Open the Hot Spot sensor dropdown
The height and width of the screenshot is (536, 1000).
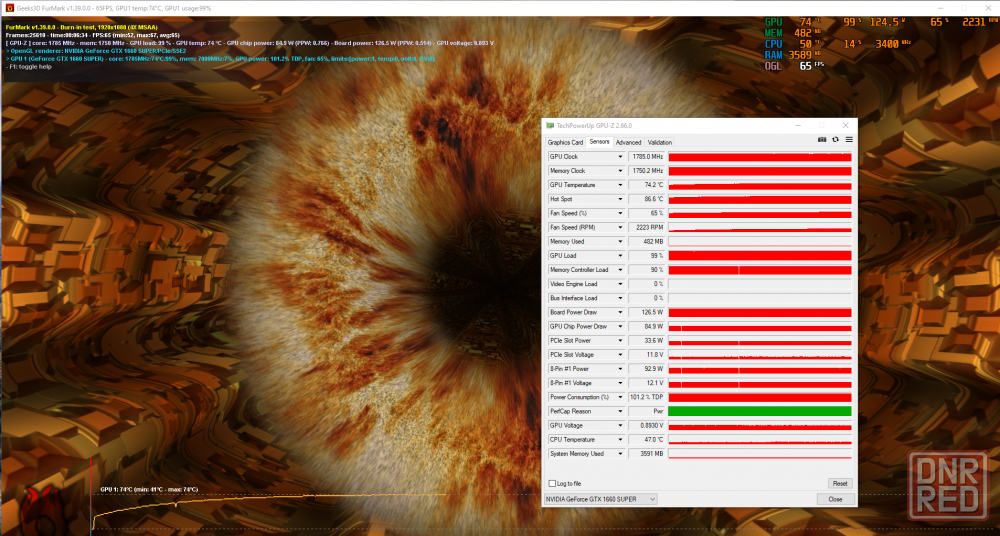pyautogui.click(x=619, y=199)
